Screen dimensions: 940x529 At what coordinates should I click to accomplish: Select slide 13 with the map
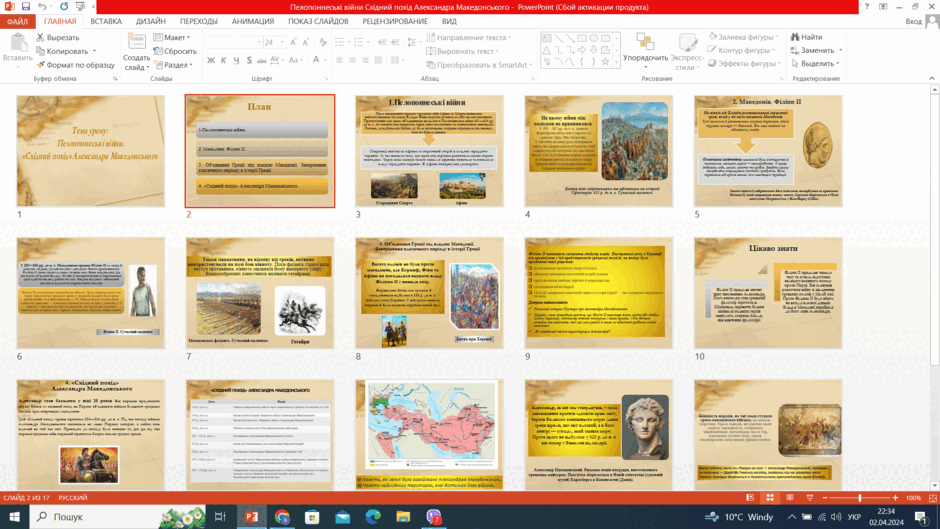click(x=429, y=434)
